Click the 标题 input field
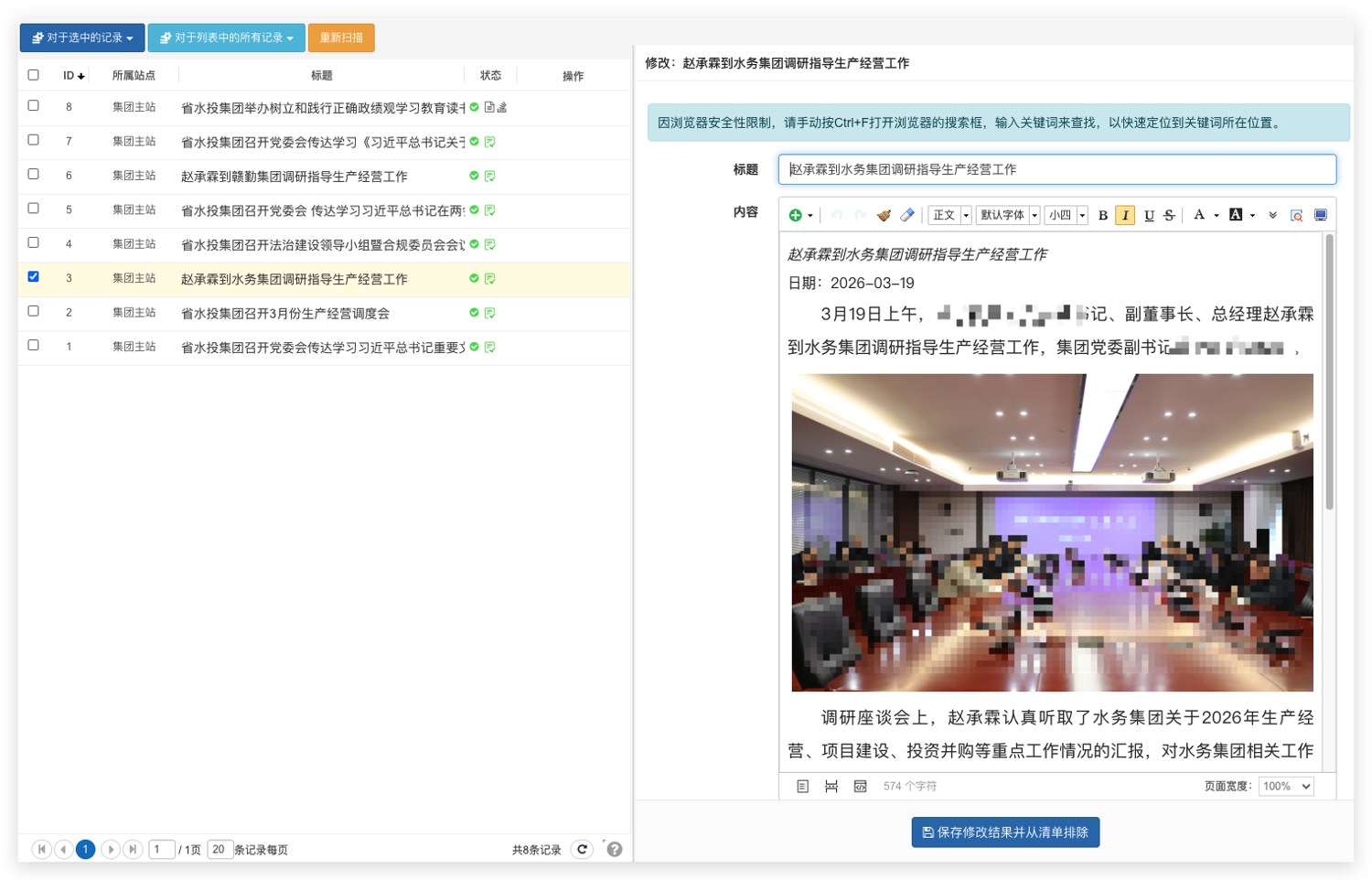The width and height of the screenshot is (1372, 880). [x=1057, y=169]
